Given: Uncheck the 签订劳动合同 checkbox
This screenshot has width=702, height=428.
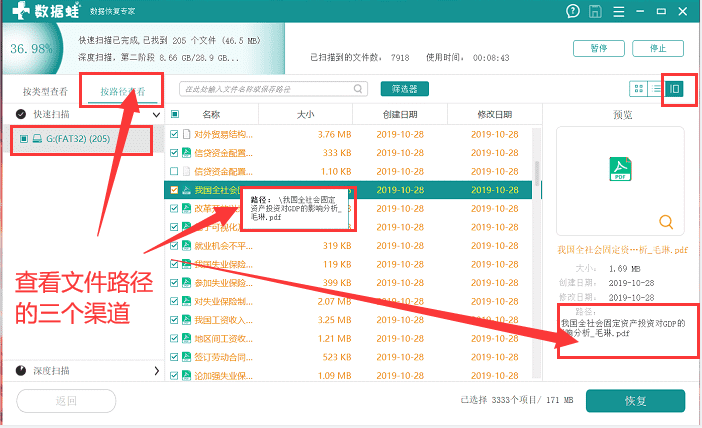Looking at the screenshot, I should [x=174, y=357].
